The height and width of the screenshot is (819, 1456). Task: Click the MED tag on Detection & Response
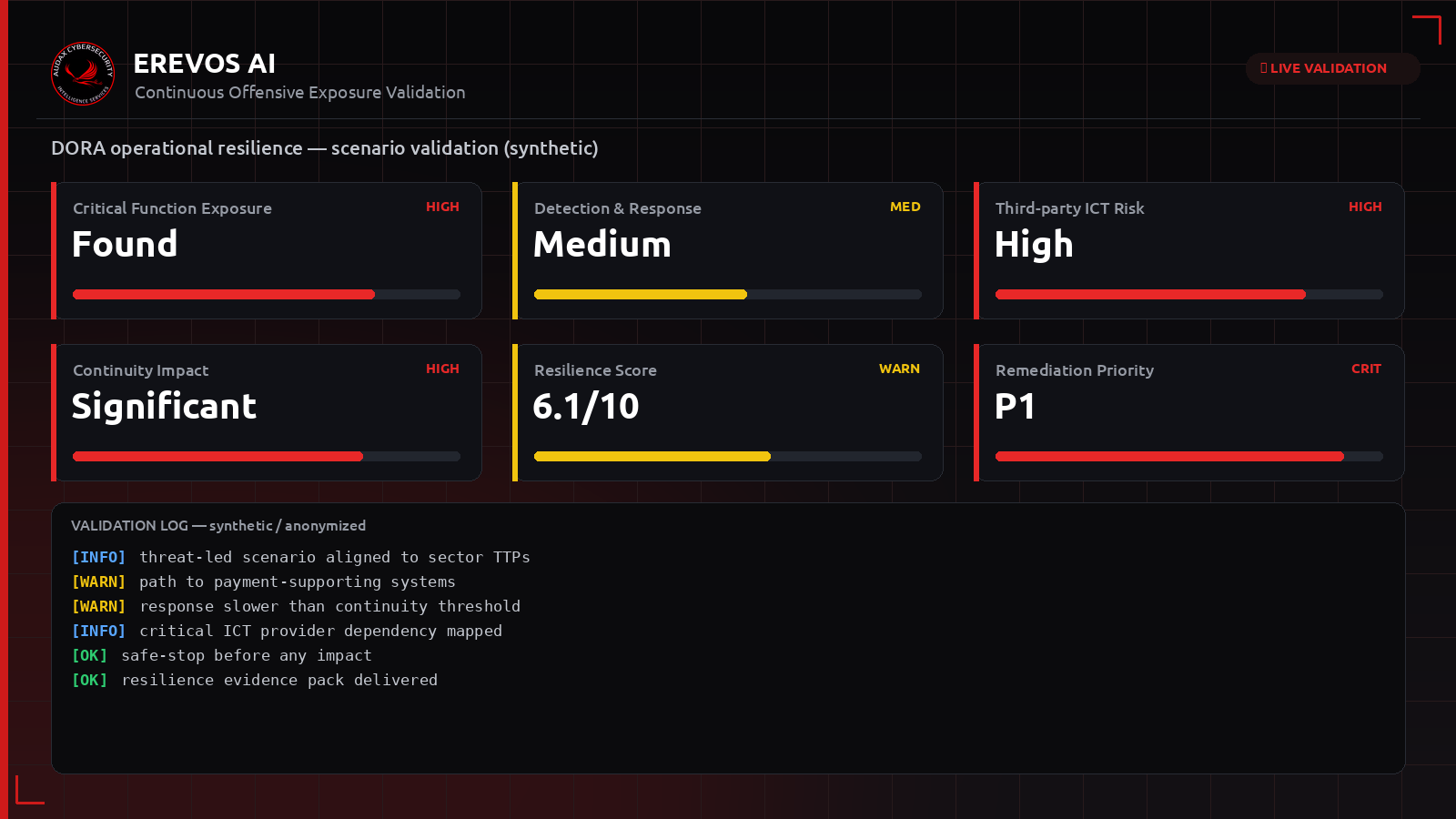(905, 207)
